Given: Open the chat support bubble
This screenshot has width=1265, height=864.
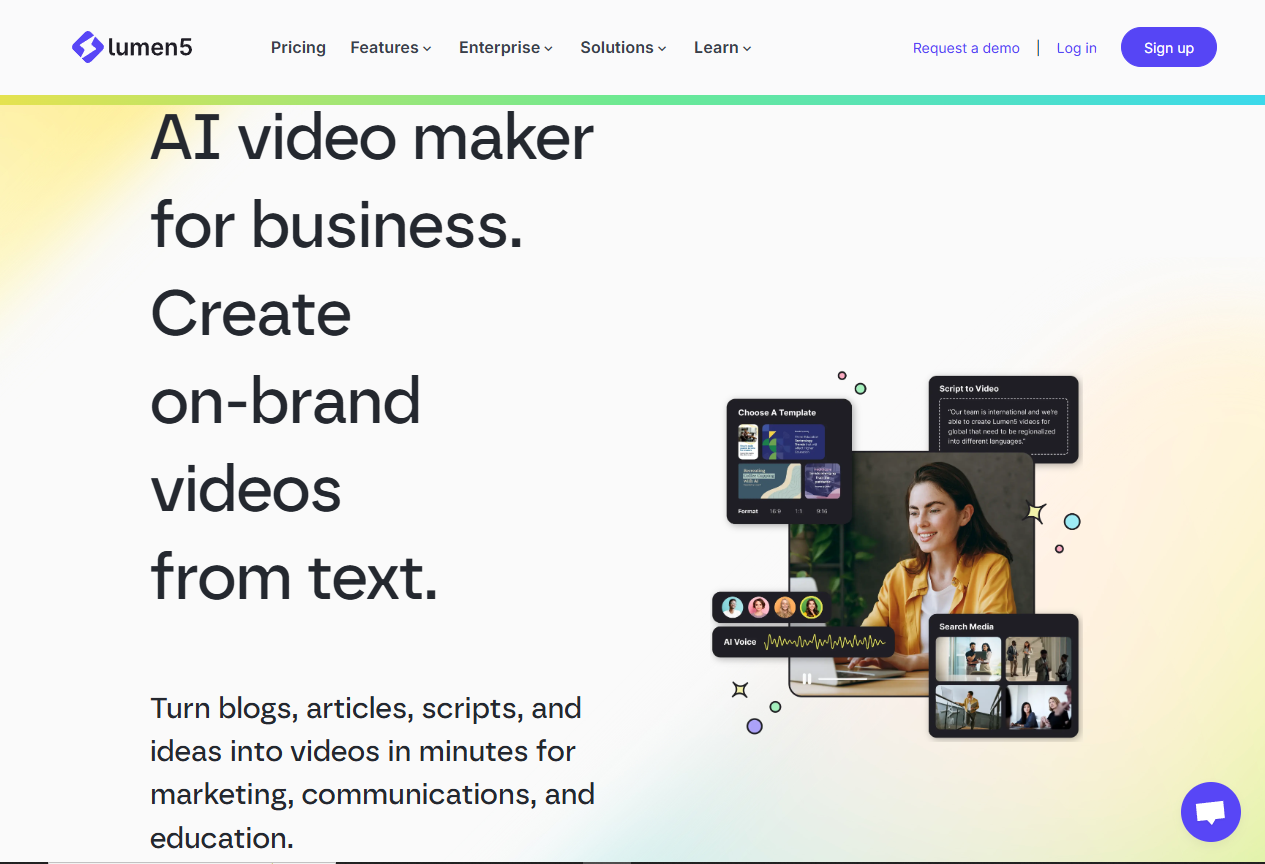Looking at the screenshot, I should (1210, 811).
